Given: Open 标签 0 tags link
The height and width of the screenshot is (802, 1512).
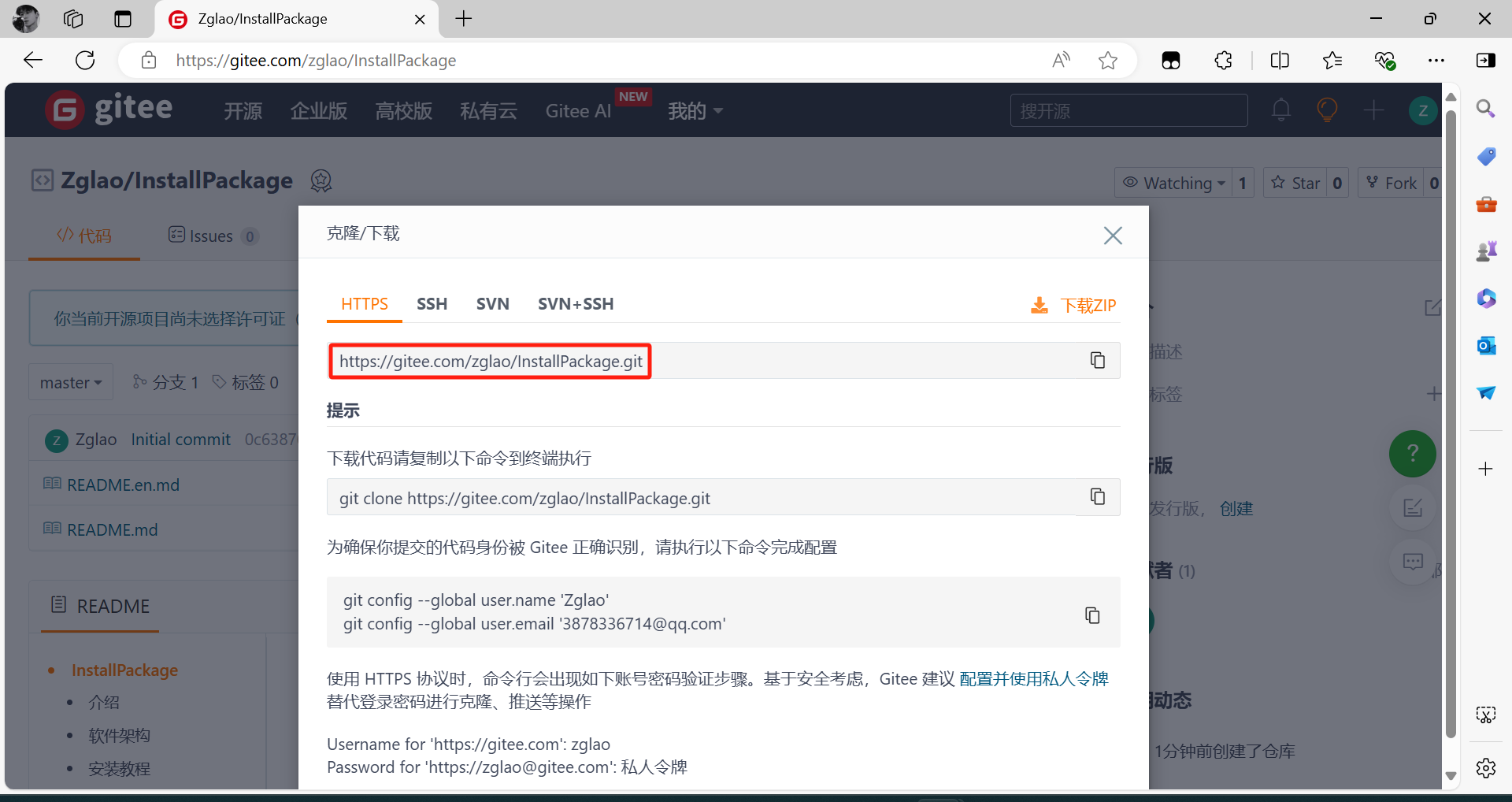Looking at the screenshot, I should 246,382.
